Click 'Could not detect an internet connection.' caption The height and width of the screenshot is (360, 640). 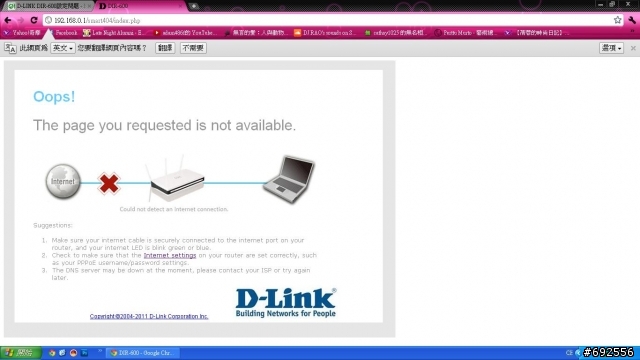point(174,209)
